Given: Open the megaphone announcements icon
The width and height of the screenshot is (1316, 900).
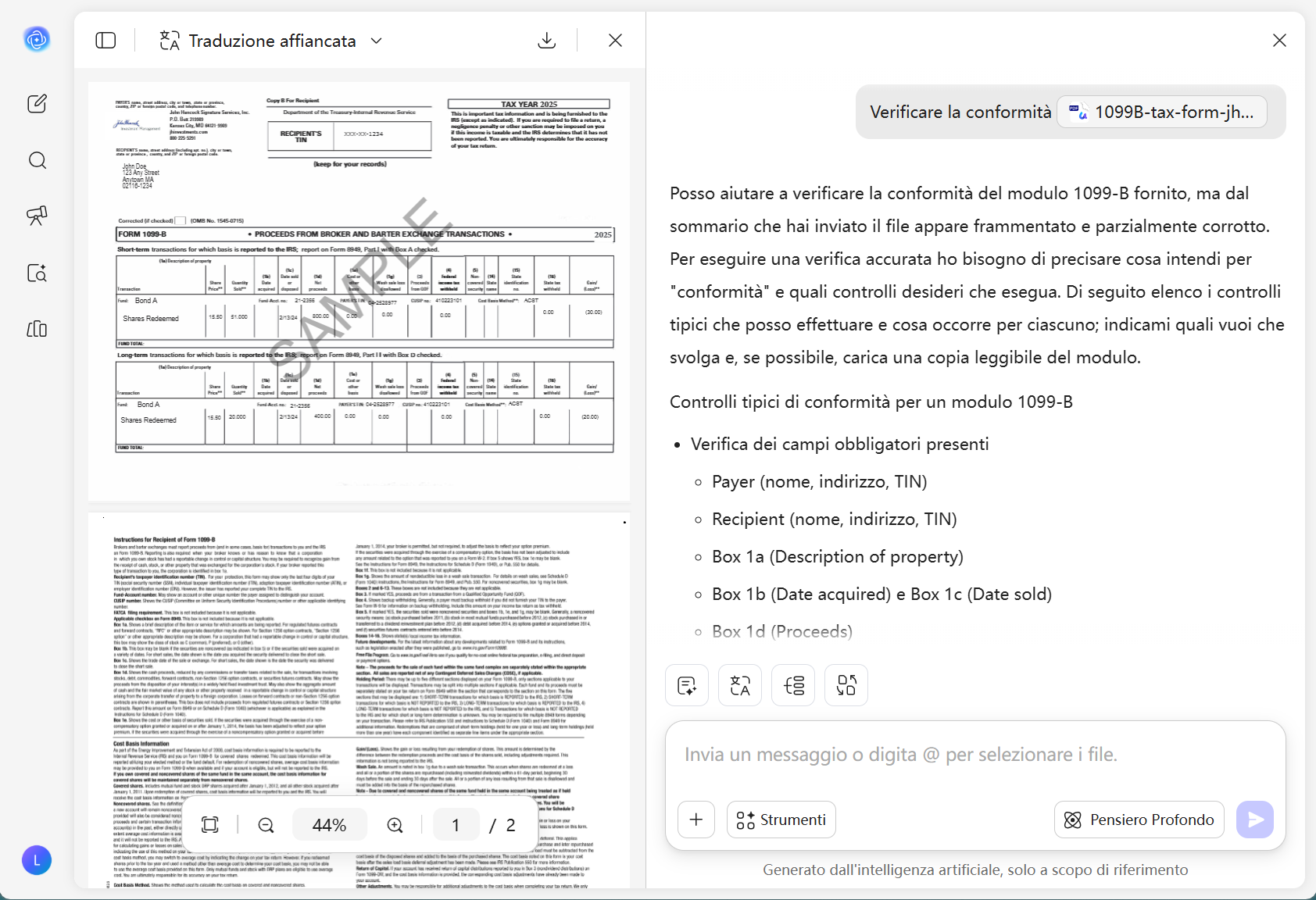Looking at the screenshot, I should pos(37,216).
